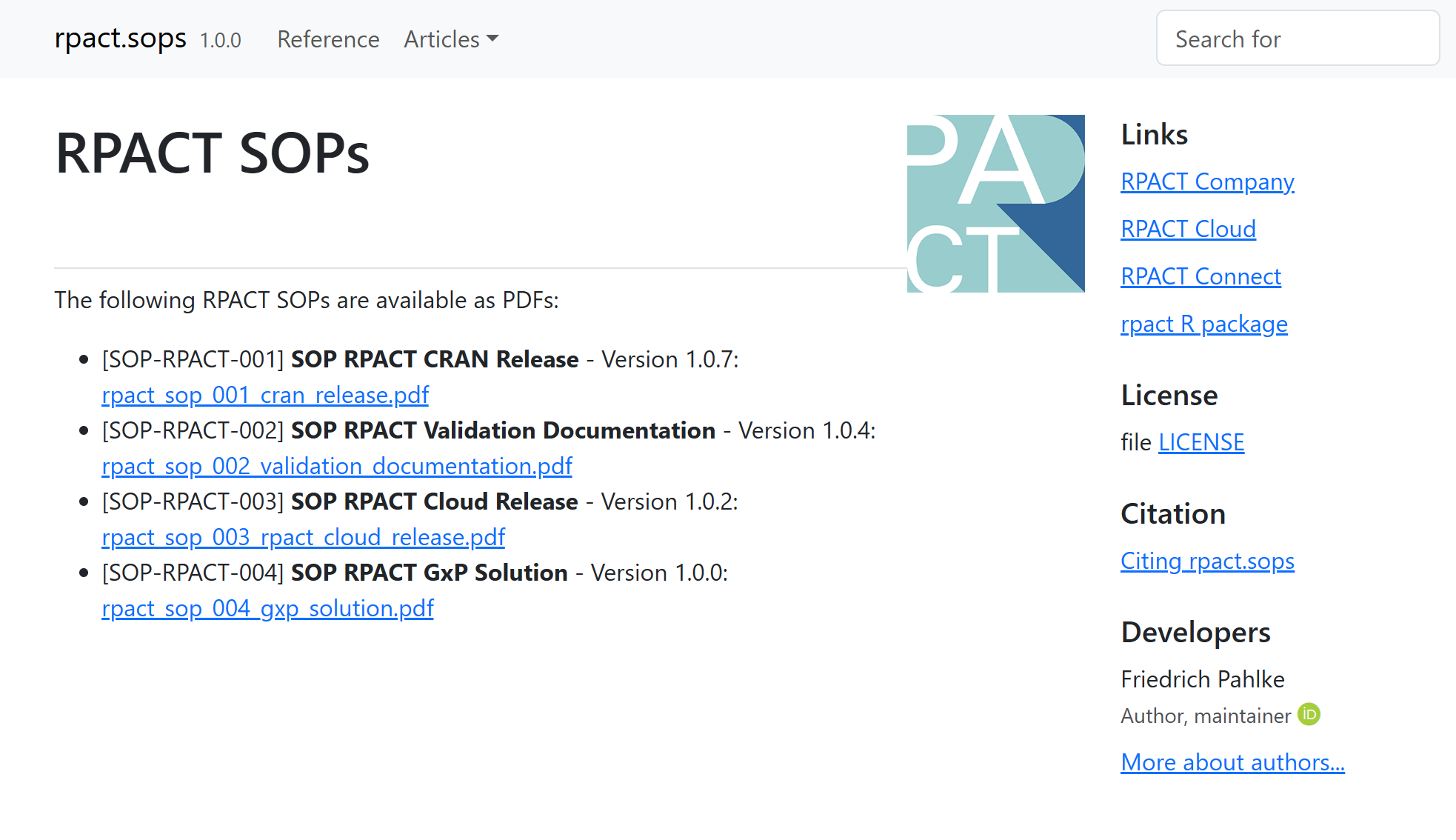
Task: Open the RPACT Company link
Action: (x=1207, y=181)
